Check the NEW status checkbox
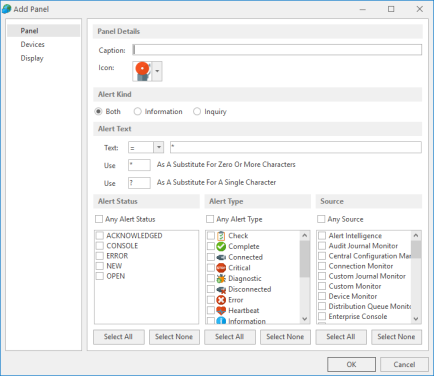The width and height of the screenshot is (434, 376). pyautogui.click(x=100, y=266)
